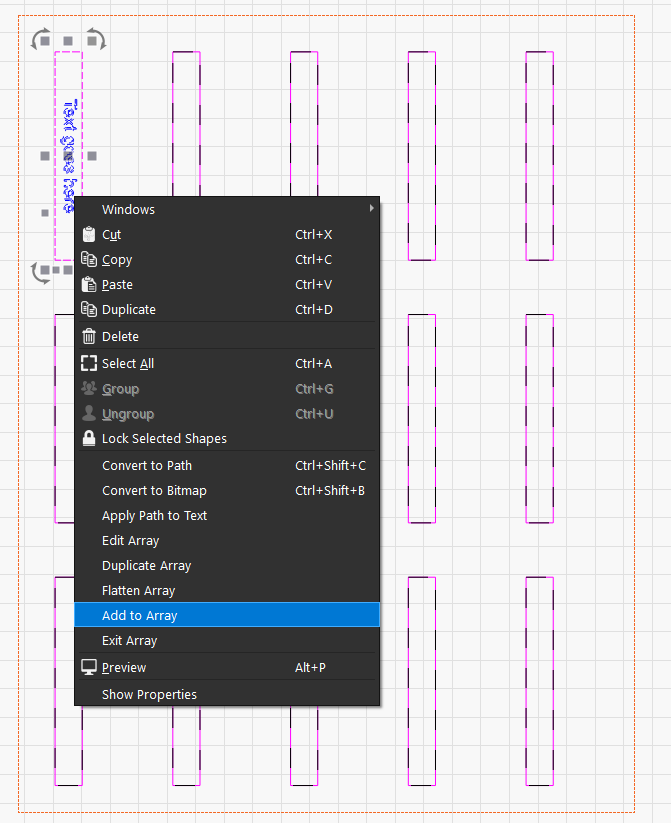Click the Copy icon in context menu
The height and width of the screenshot is (823, 671).
pyautogui.click(x=89, y=260)
